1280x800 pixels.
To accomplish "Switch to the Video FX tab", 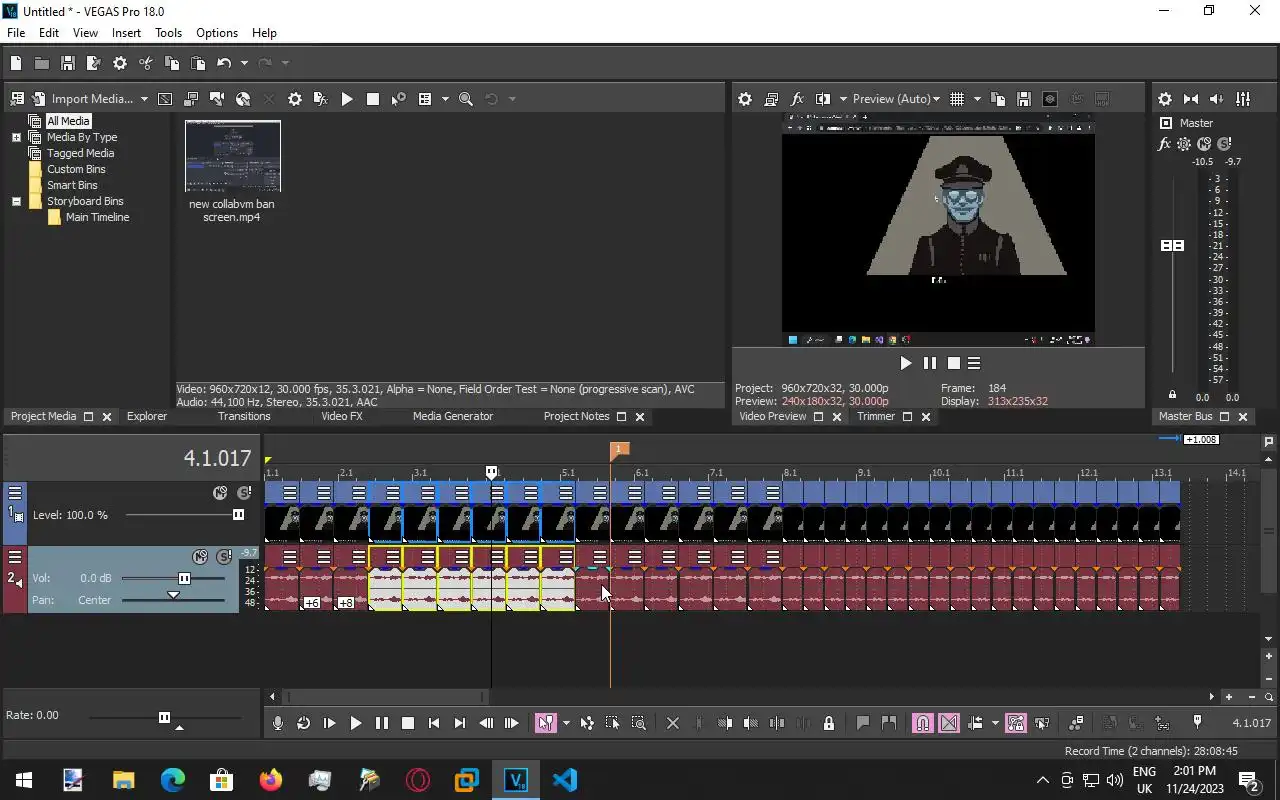I will tap(342, 416).
